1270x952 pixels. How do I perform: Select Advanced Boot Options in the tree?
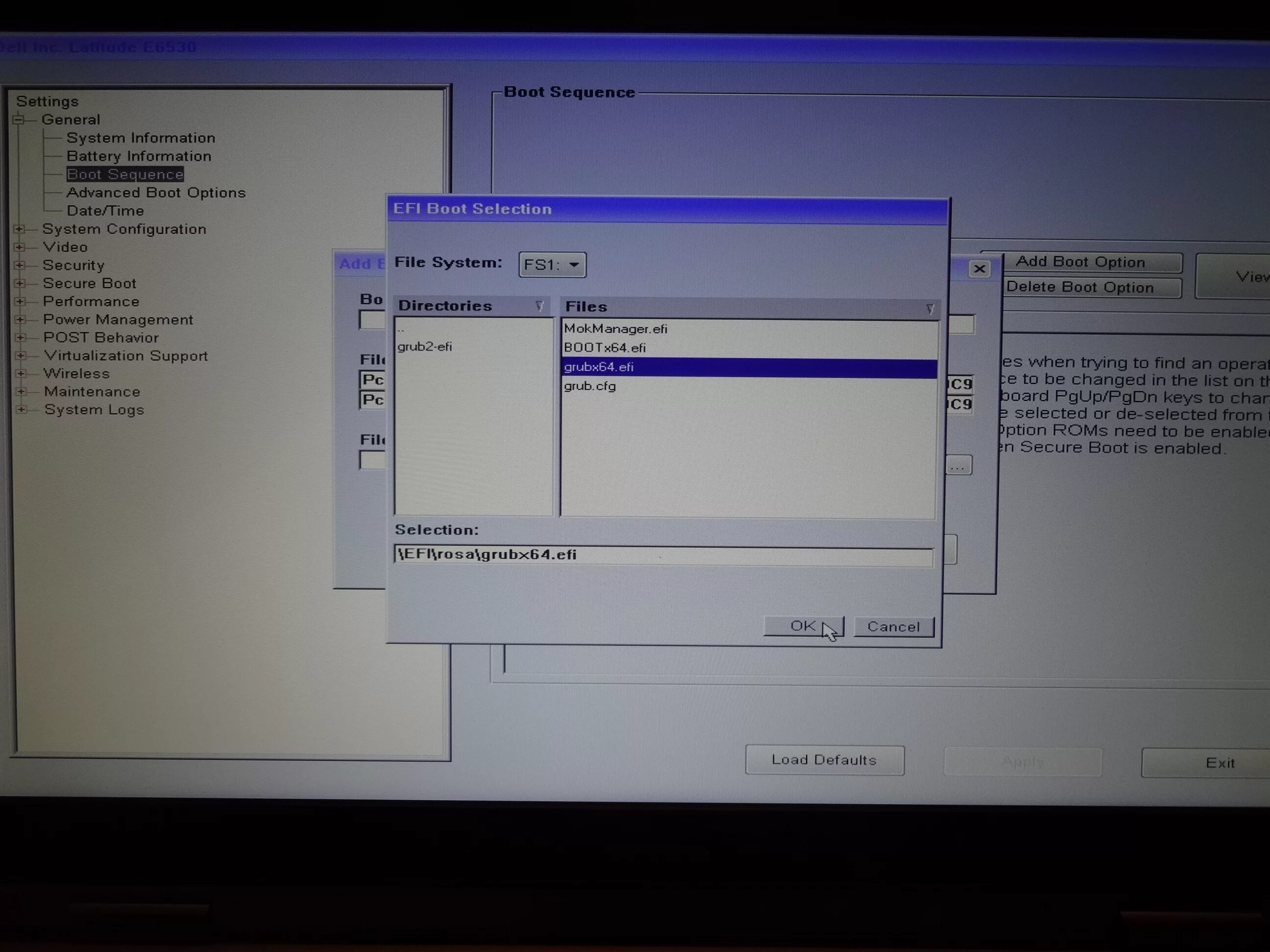(156, 192)
